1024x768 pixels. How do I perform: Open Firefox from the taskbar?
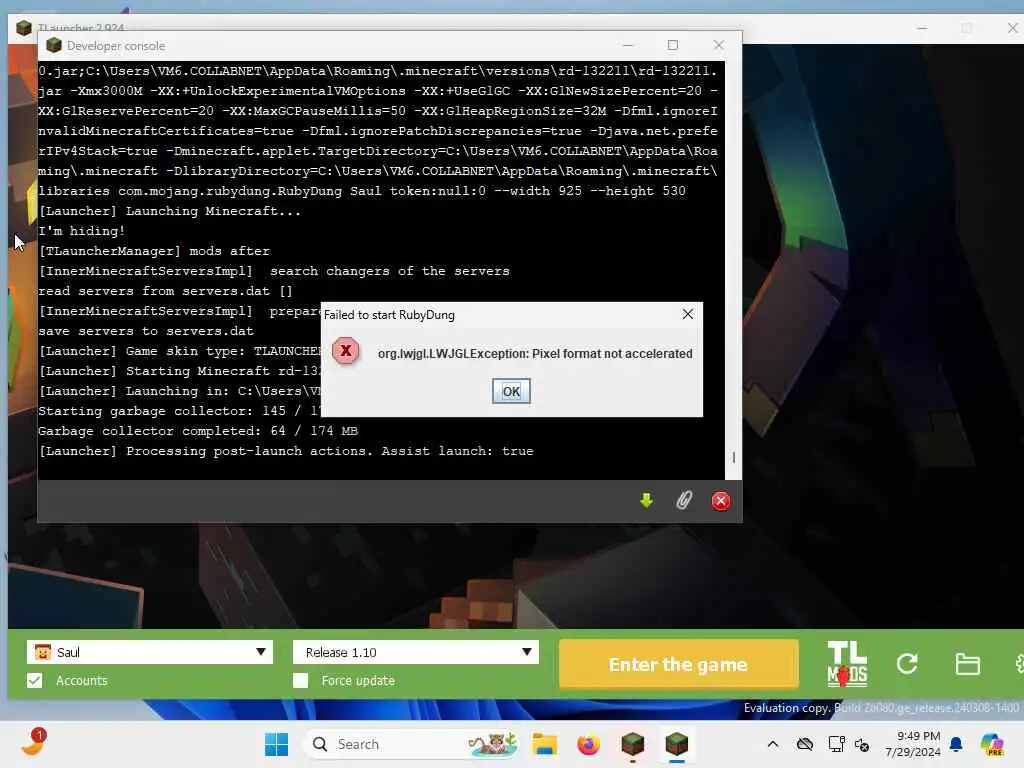[588, 744]
